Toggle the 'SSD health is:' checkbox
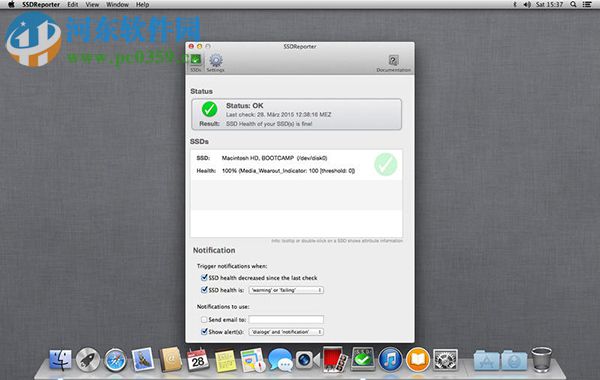This screenshot has width=600, height=380. pos(204,290)
